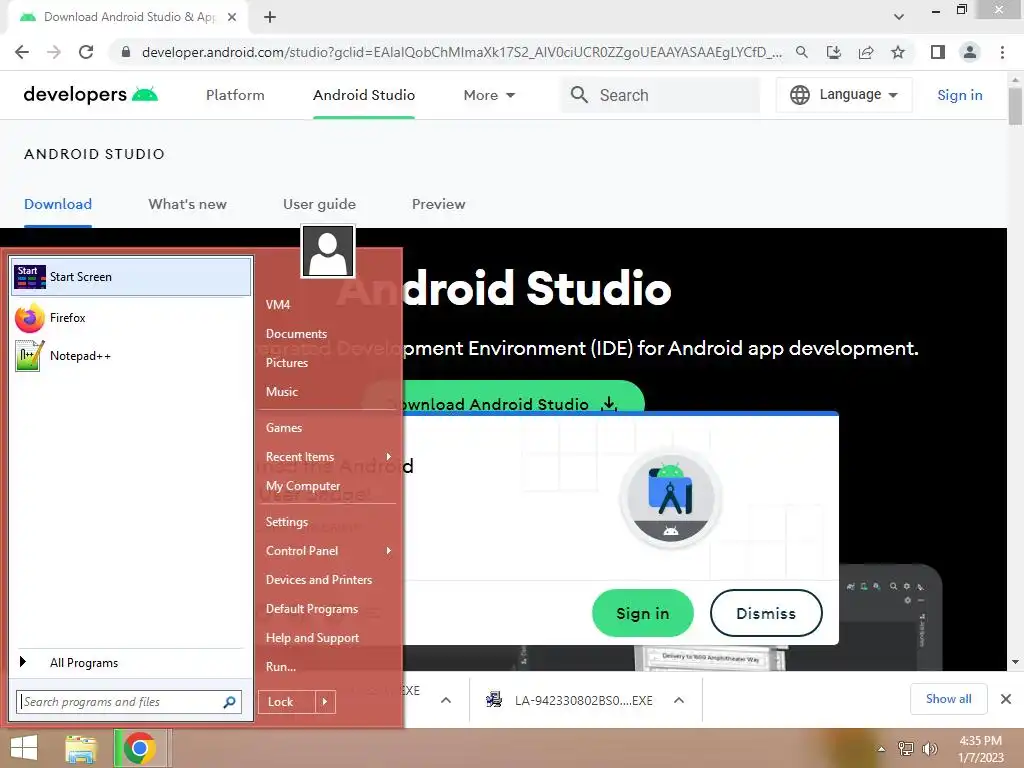The height and width of the screenshot is (768, 1024).
Task: Click the Android Studio app icon in dialog
Action: pyautogui.click(x=671, y=498)
